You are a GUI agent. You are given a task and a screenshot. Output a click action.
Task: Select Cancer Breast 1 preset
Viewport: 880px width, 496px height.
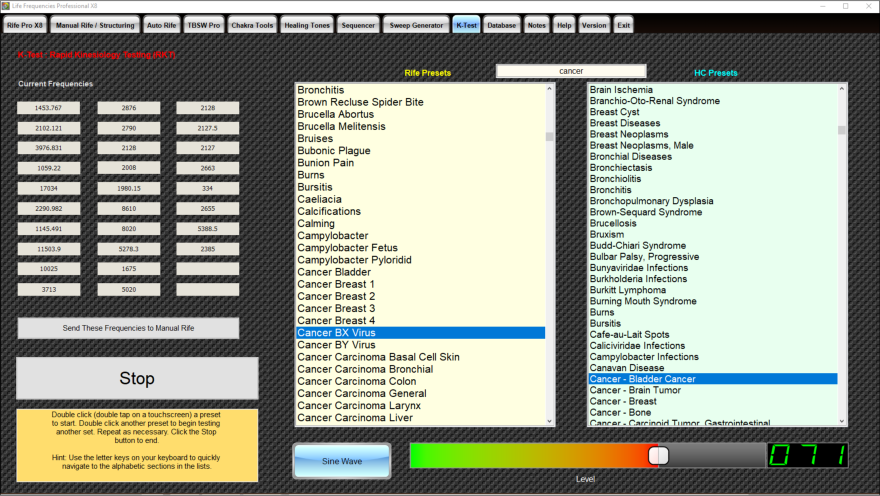click(x=420, y=284)
